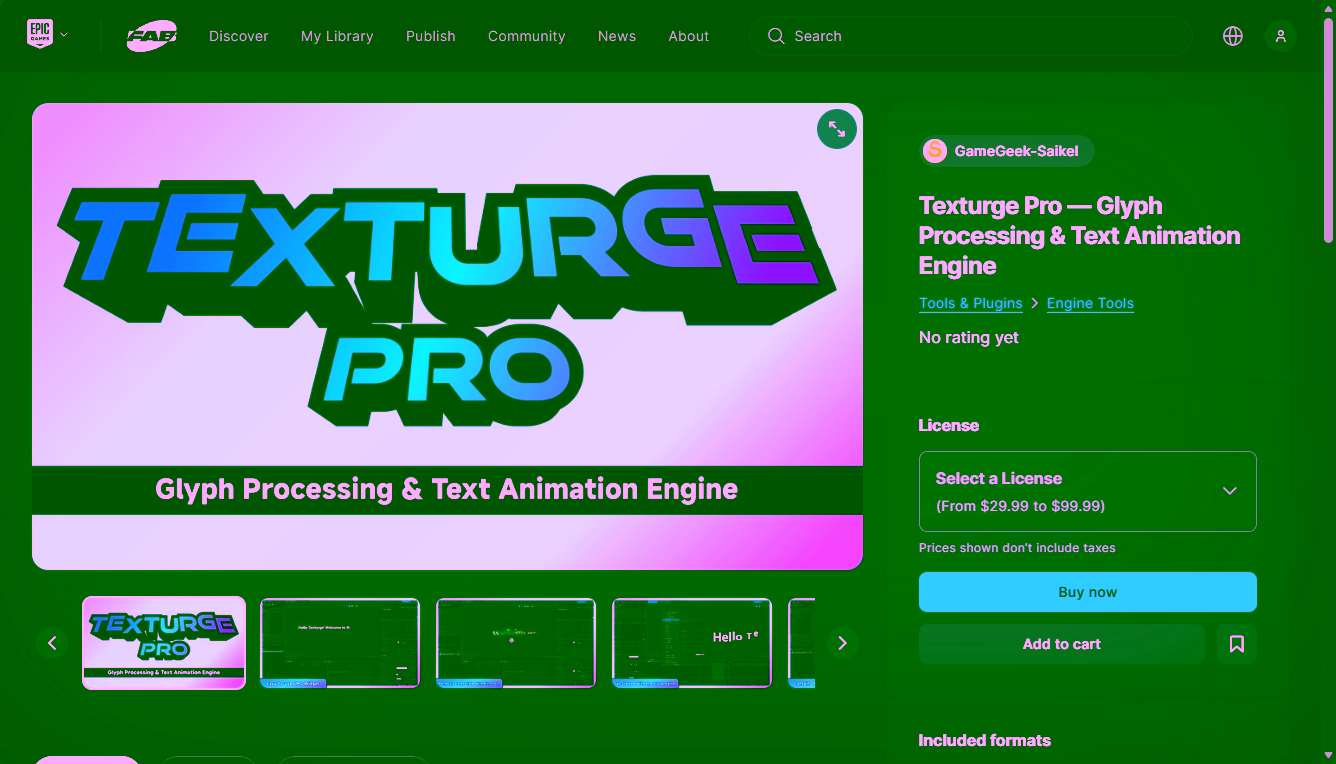The height and width of the screenshot is (764, 1336).
Task: Click the product title 'Texturge Pro — Glyph Processing'
Action: click(1080, 236)
